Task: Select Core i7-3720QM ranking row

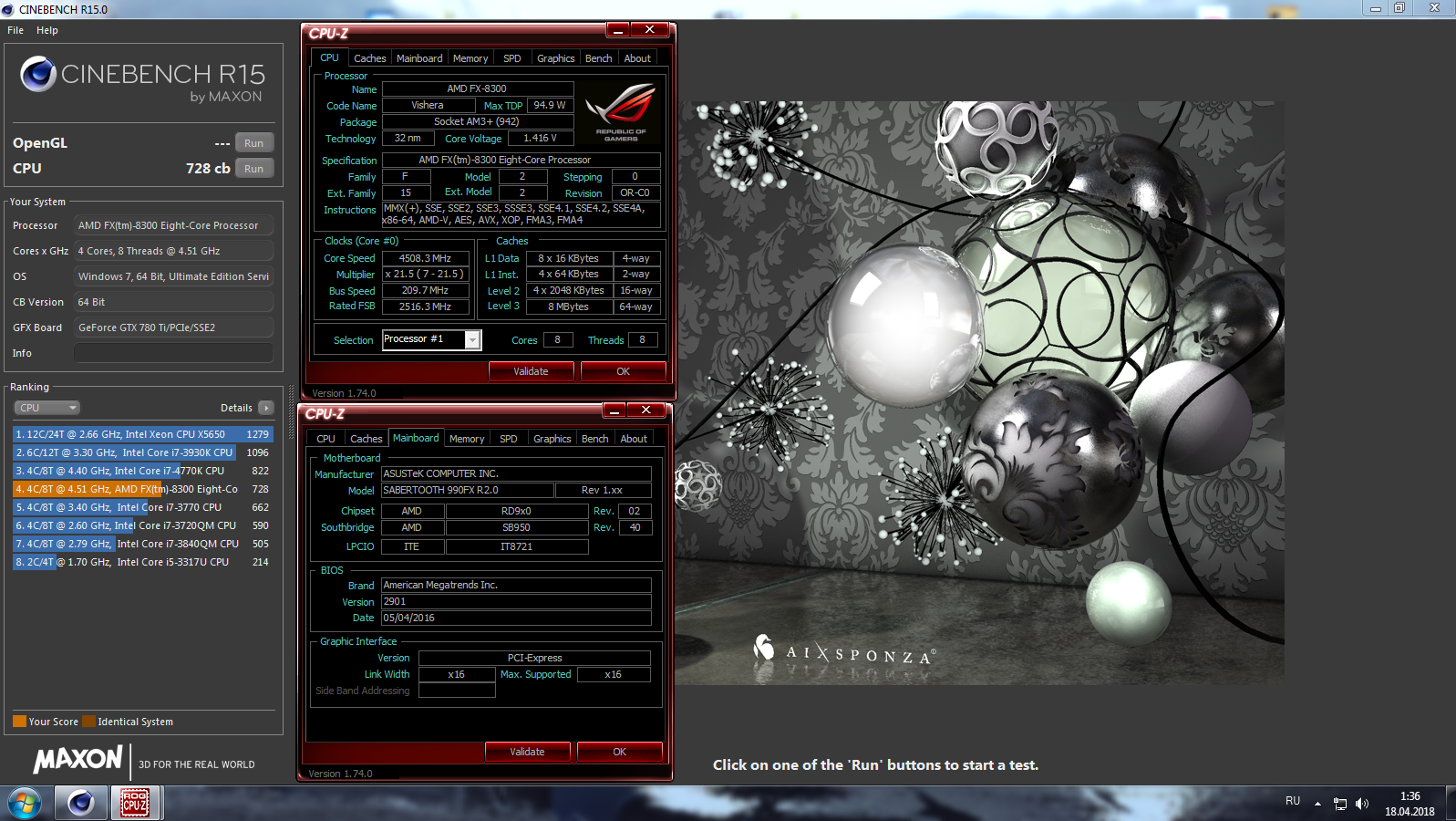Action: pyautogui.click(x=142, y=525)
